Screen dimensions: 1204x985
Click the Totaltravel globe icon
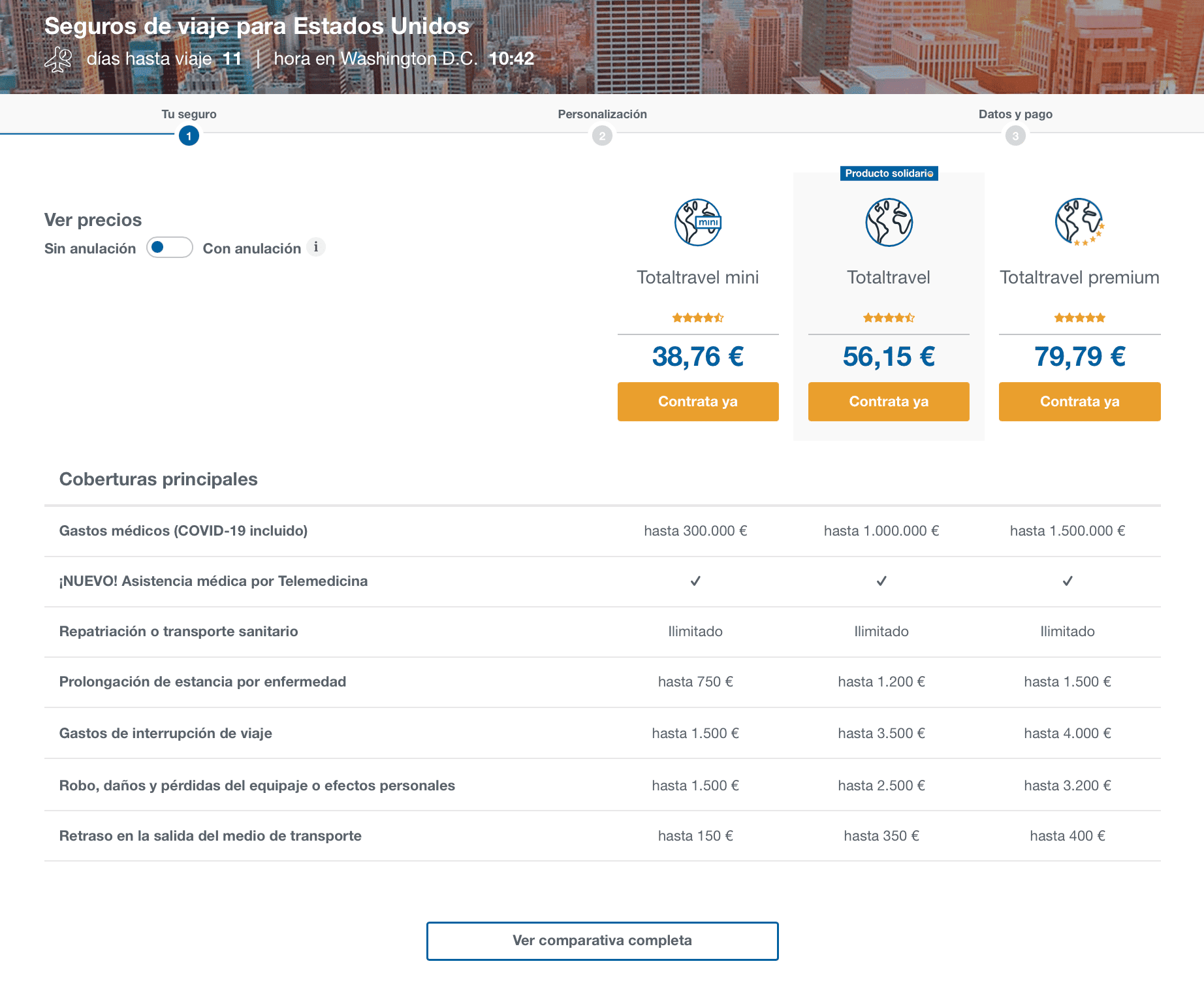click(889, 223)
